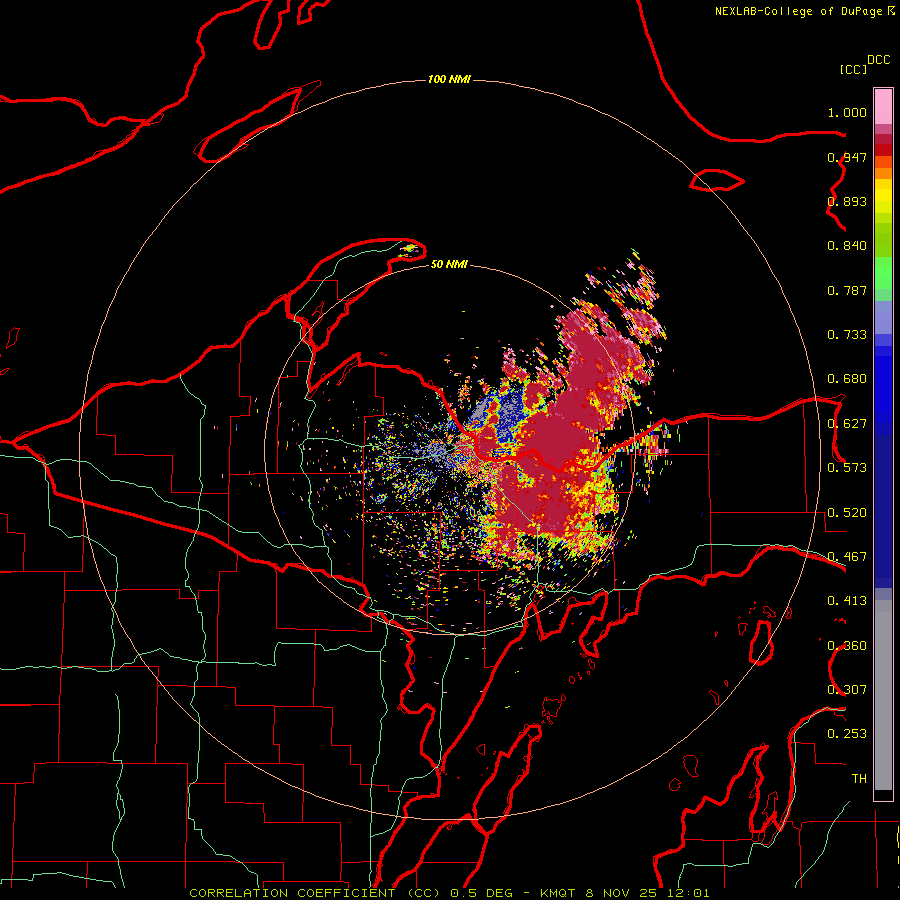The image size is (900, 900).
Task: Click the 0.5 DEG elevation text
Action: [482, 893]
